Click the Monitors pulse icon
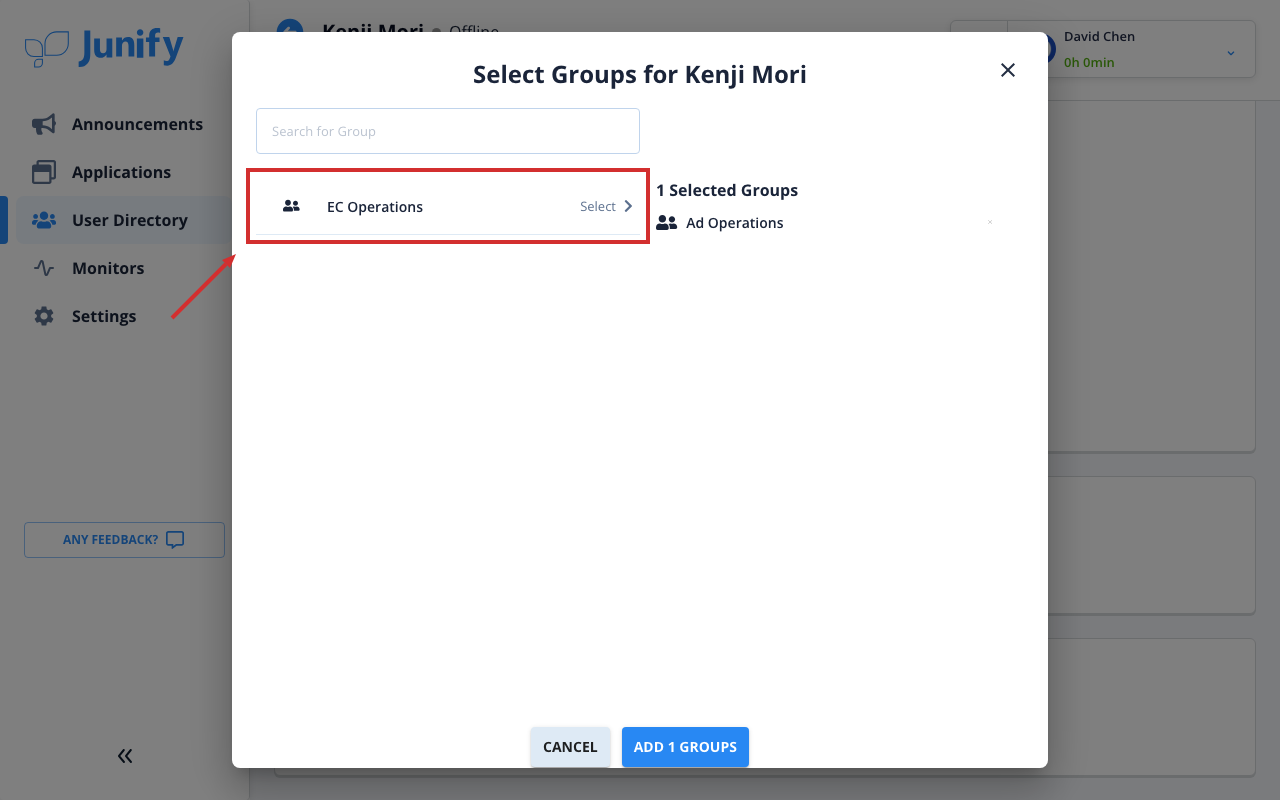1280x800 pixels. click(x=44, y=268)
